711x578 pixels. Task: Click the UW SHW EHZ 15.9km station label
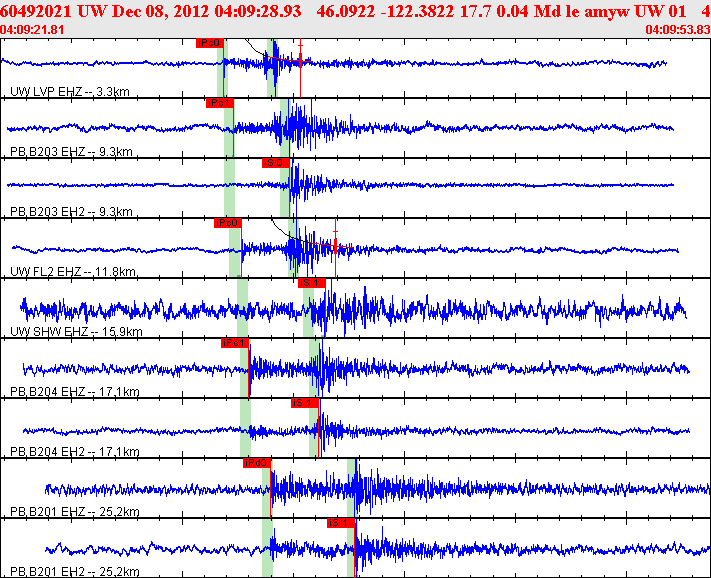point(76,332)
